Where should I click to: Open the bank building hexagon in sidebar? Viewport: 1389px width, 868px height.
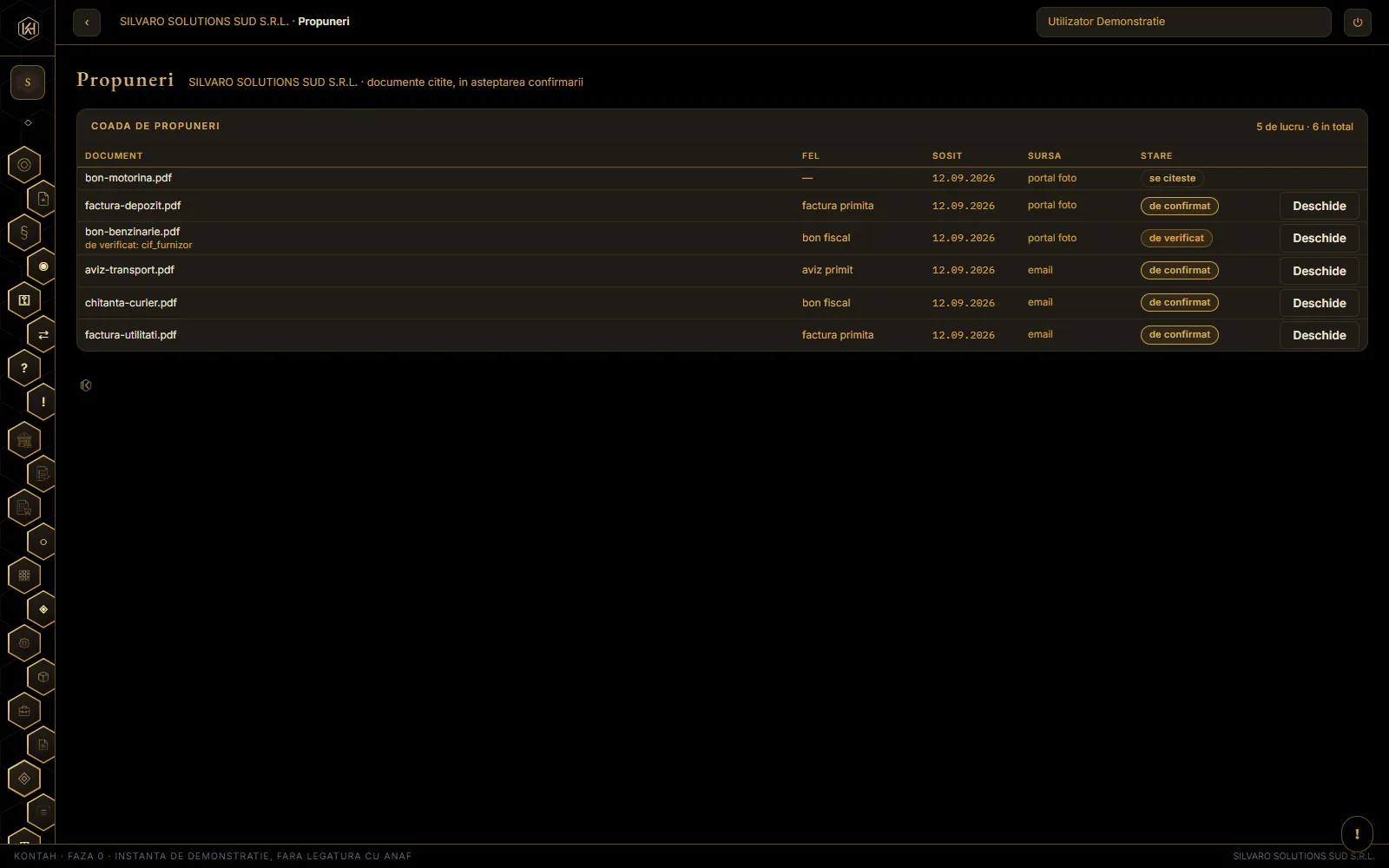pyautogui.click(x=24, y=440)
